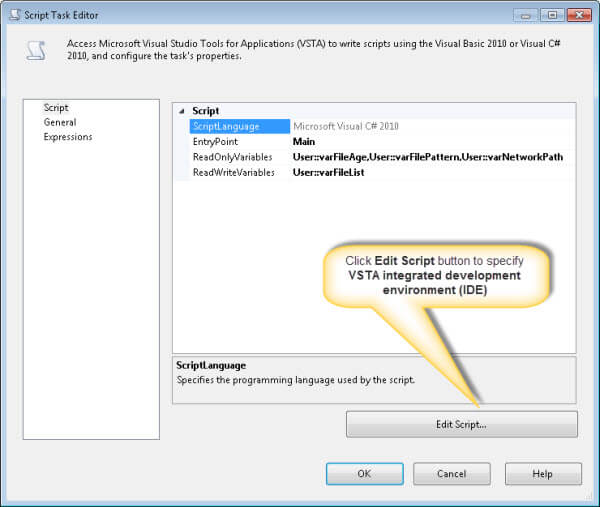600x507 pixels.
Task: Maximize the Script Task Editor window
Action: point(552,15)
